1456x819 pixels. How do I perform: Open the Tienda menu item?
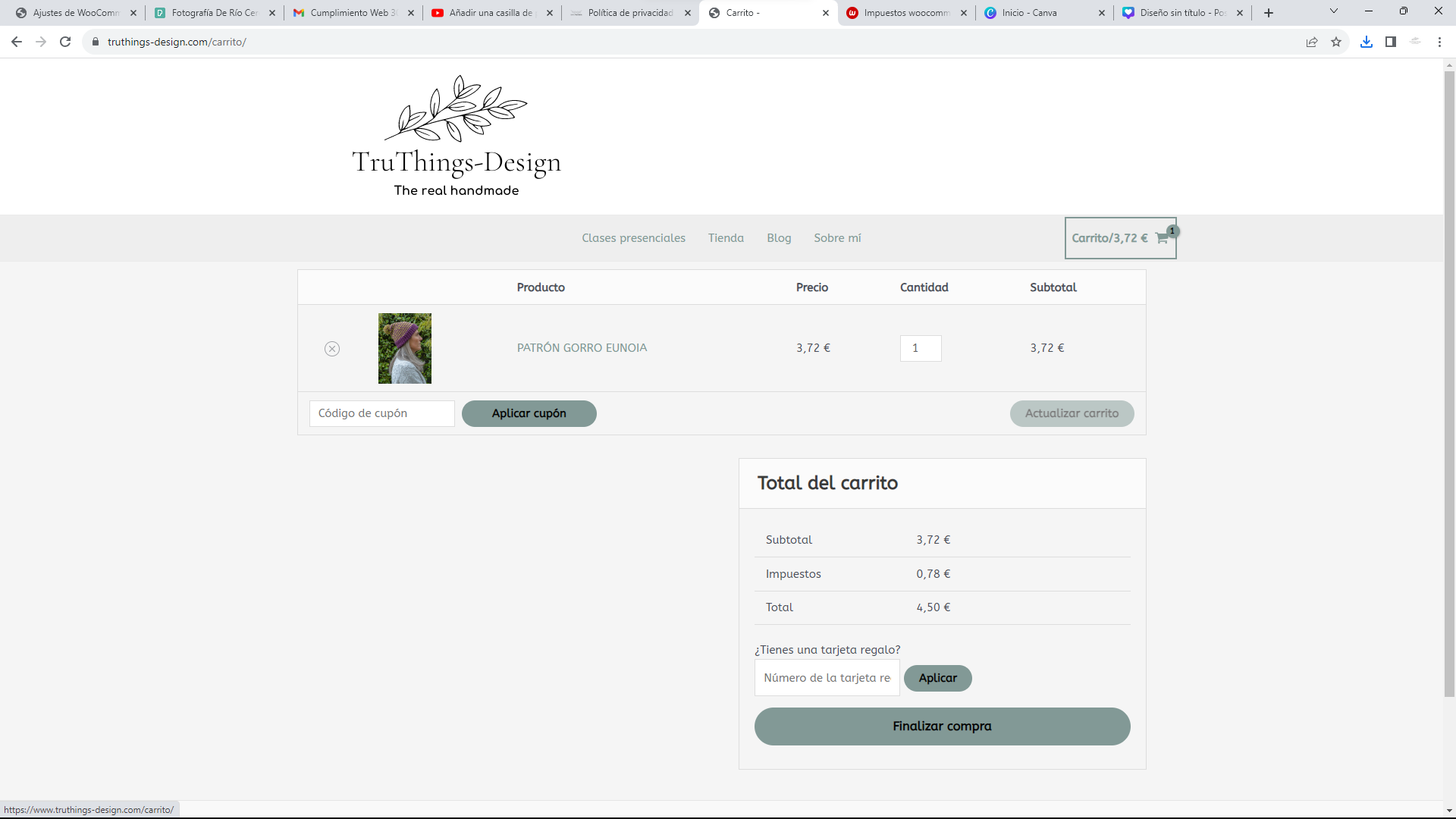click(x=726, y=238)
